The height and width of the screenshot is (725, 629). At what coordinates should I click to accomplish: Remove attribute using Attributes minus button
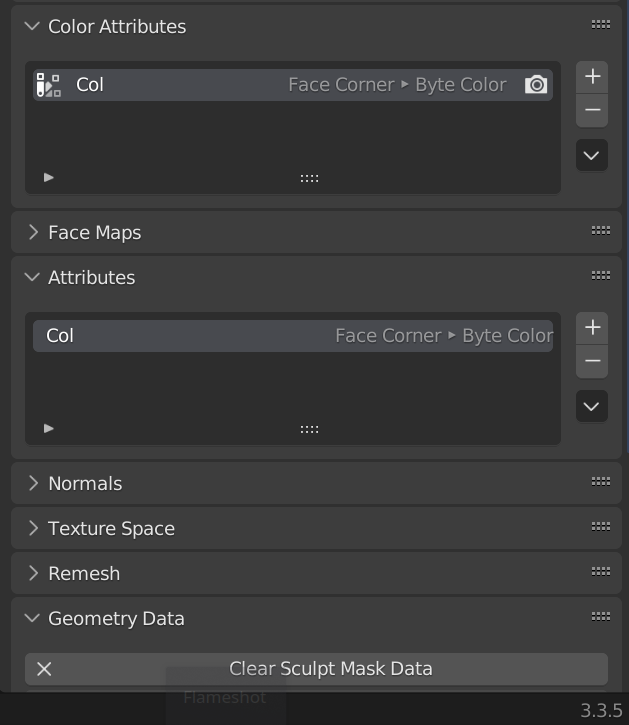592,361
